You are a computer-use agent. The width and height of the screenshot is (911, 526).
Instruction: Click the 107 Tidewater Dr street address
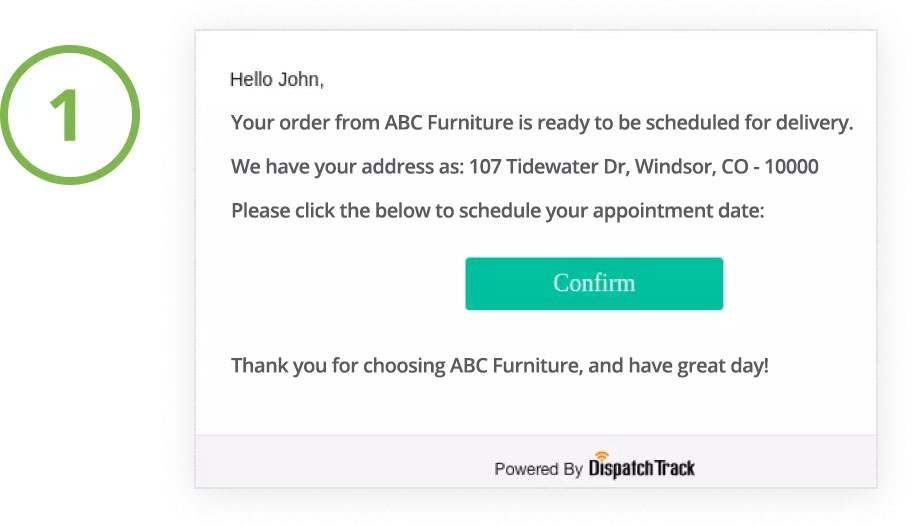click(x=548, y=167)
